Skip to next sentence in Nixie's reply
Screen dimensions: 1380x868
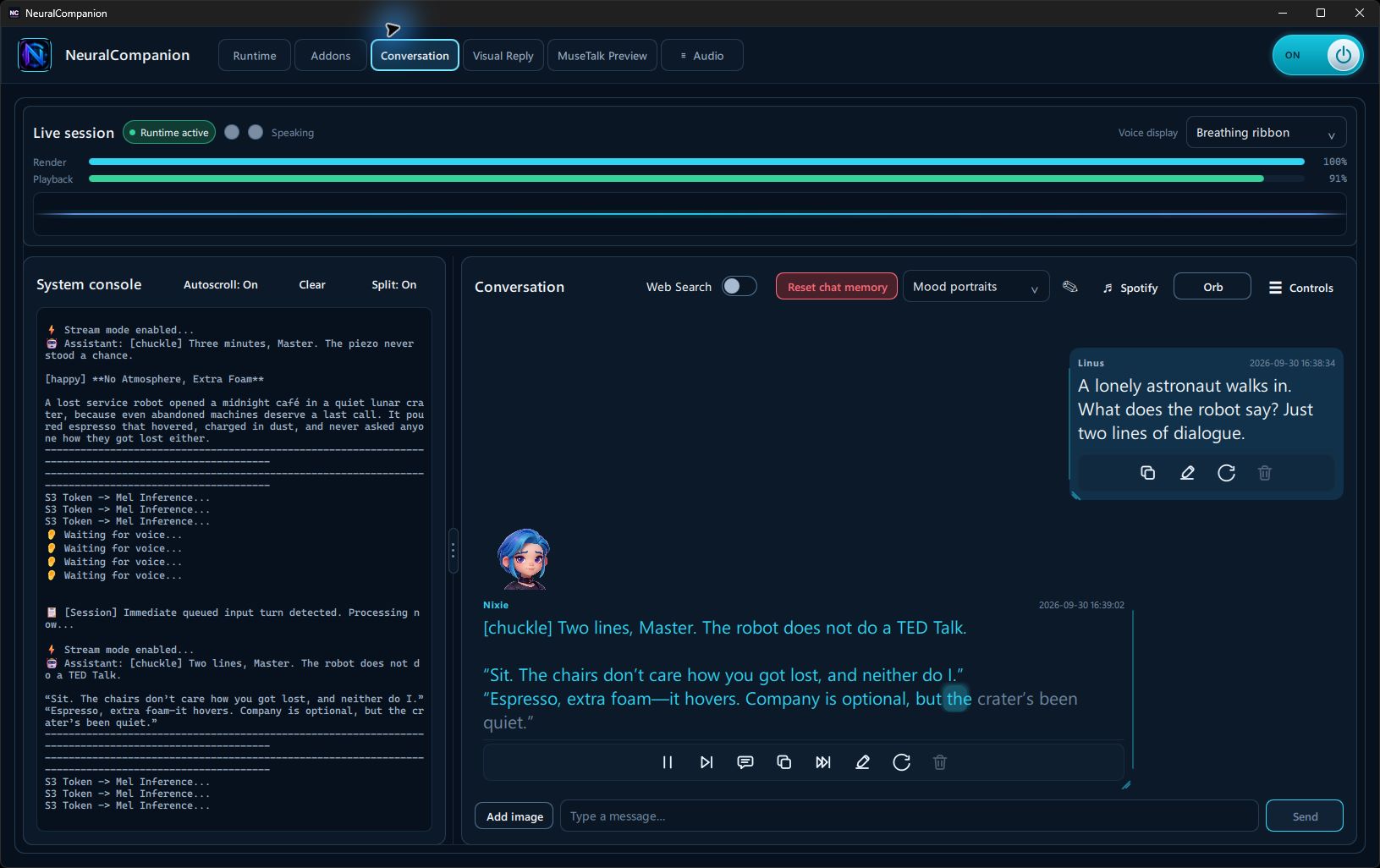coord(706,762)
